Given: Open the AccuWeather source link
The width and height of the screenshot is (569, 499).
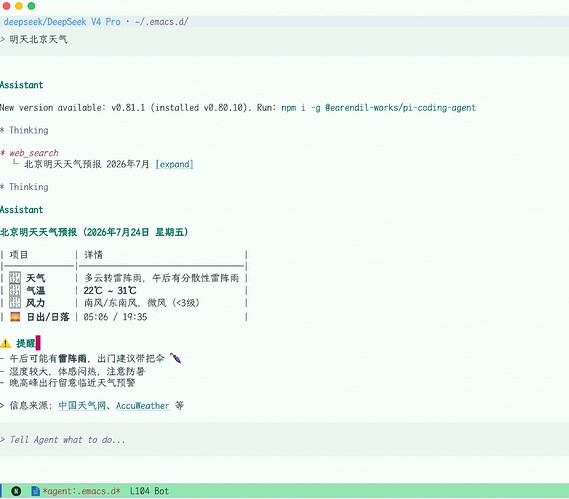Looking at the screenshot, I should coord(143,406).
